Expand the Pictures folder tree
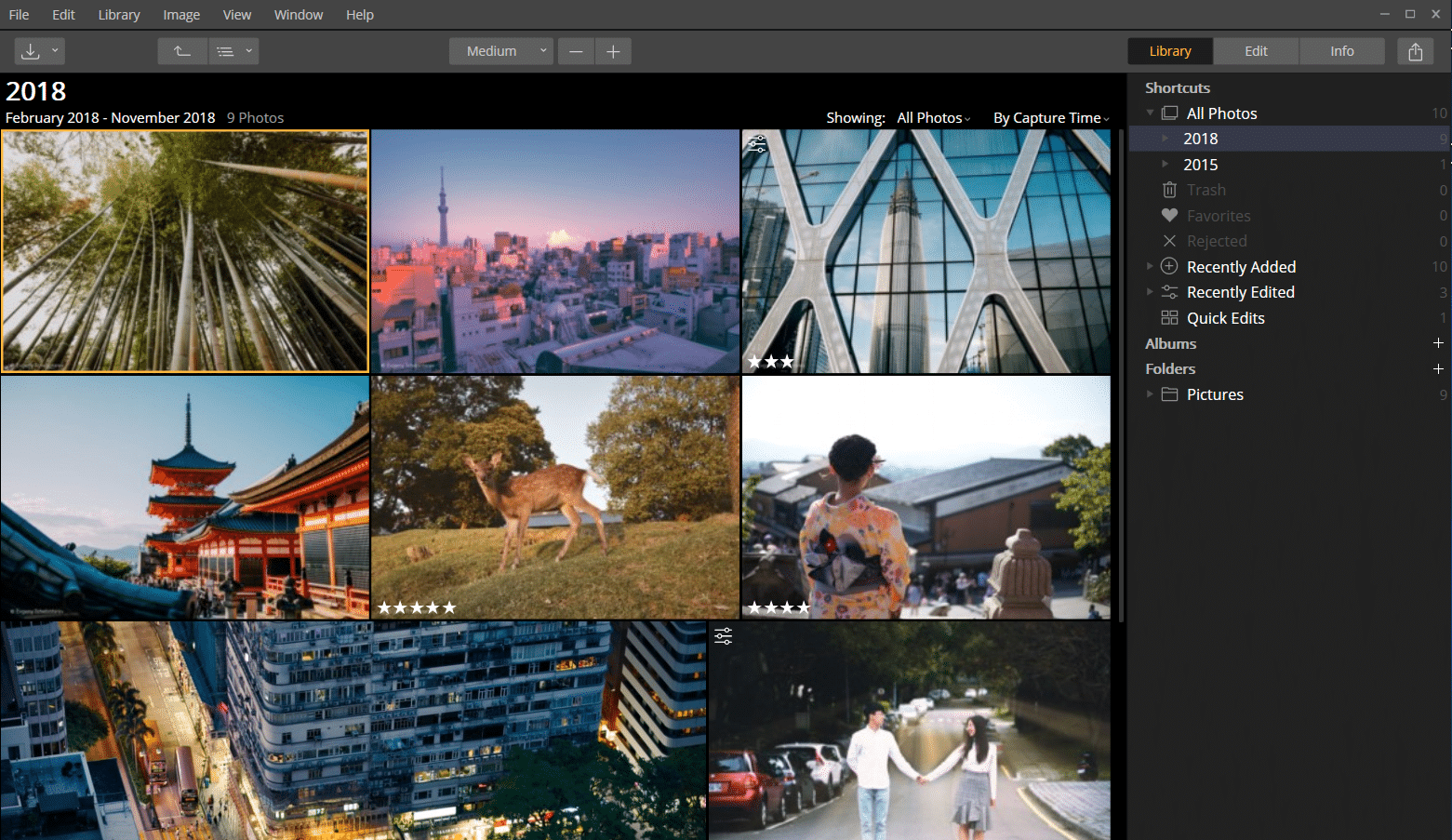The height and width of the screenshot is (840, 1452). pyautogui.click(x=1150, y=394)
